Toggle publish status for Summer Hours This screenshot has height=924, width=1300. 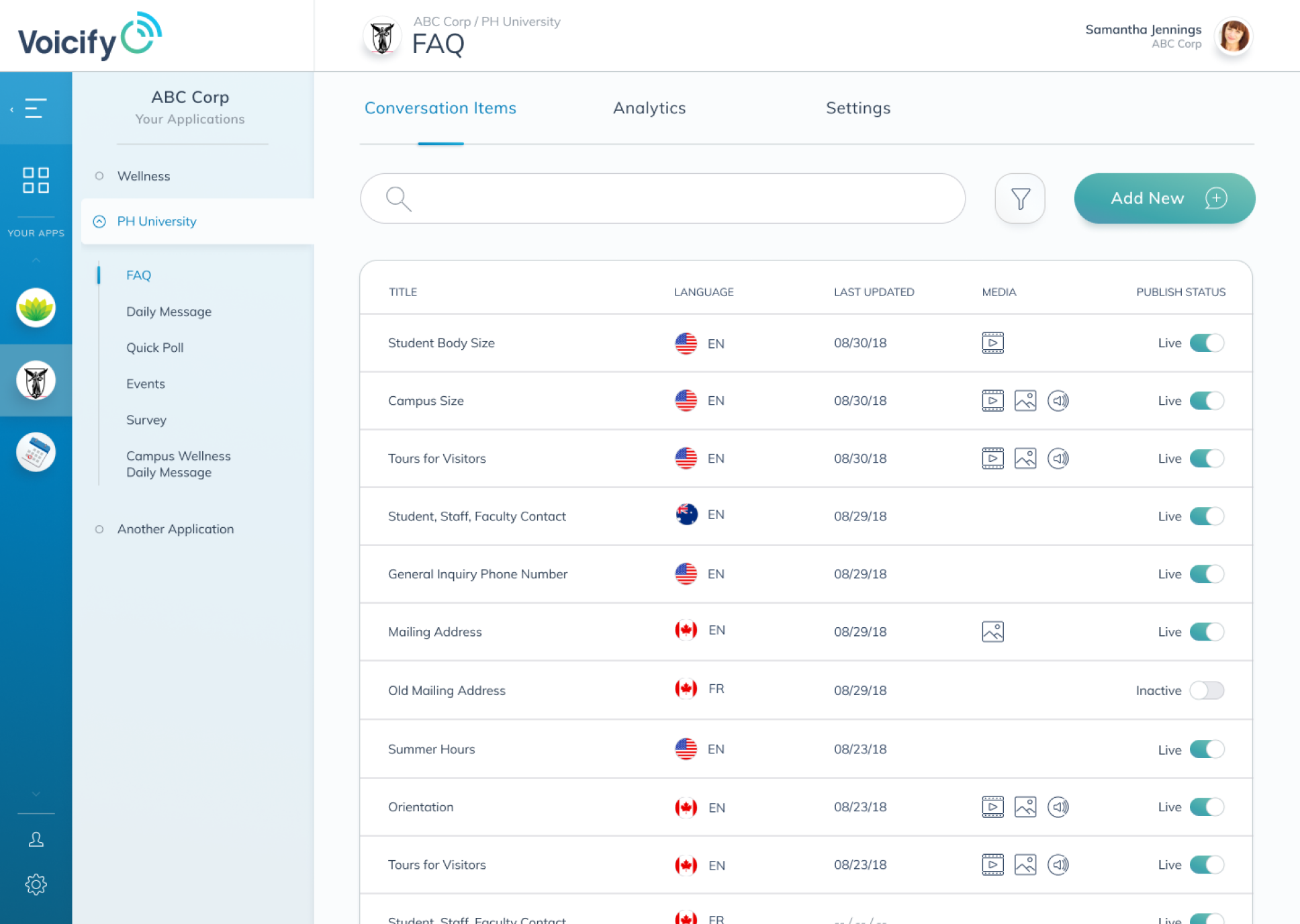(x=1206, y=749)
